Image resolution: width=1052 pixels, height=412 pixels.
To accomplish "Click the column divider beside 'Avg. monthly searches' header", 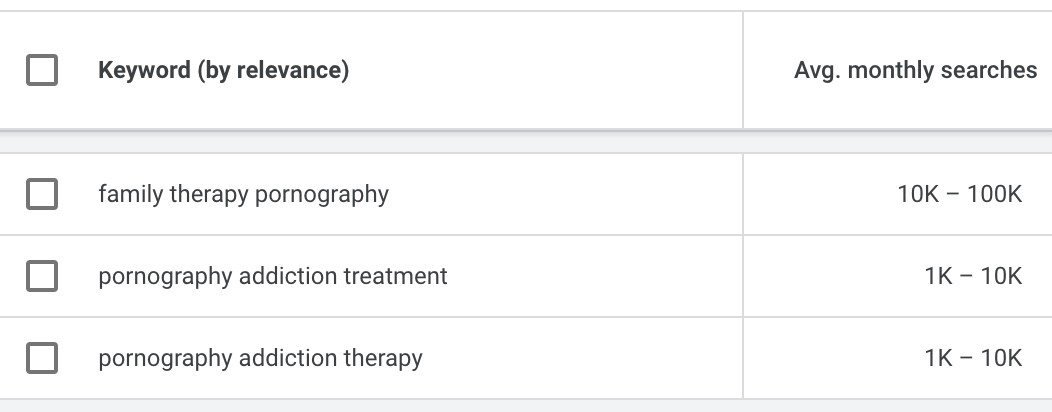I will click(x=743, y=71).
